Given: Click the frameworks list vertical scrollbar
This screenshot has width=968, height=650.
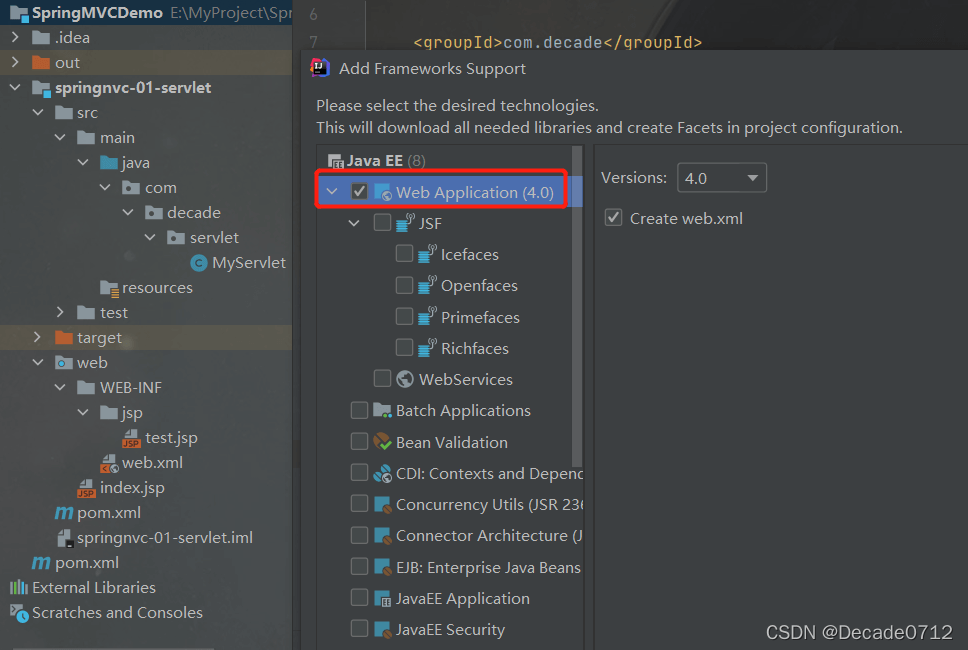Looking at the screenshot, I should click(577, 306).
